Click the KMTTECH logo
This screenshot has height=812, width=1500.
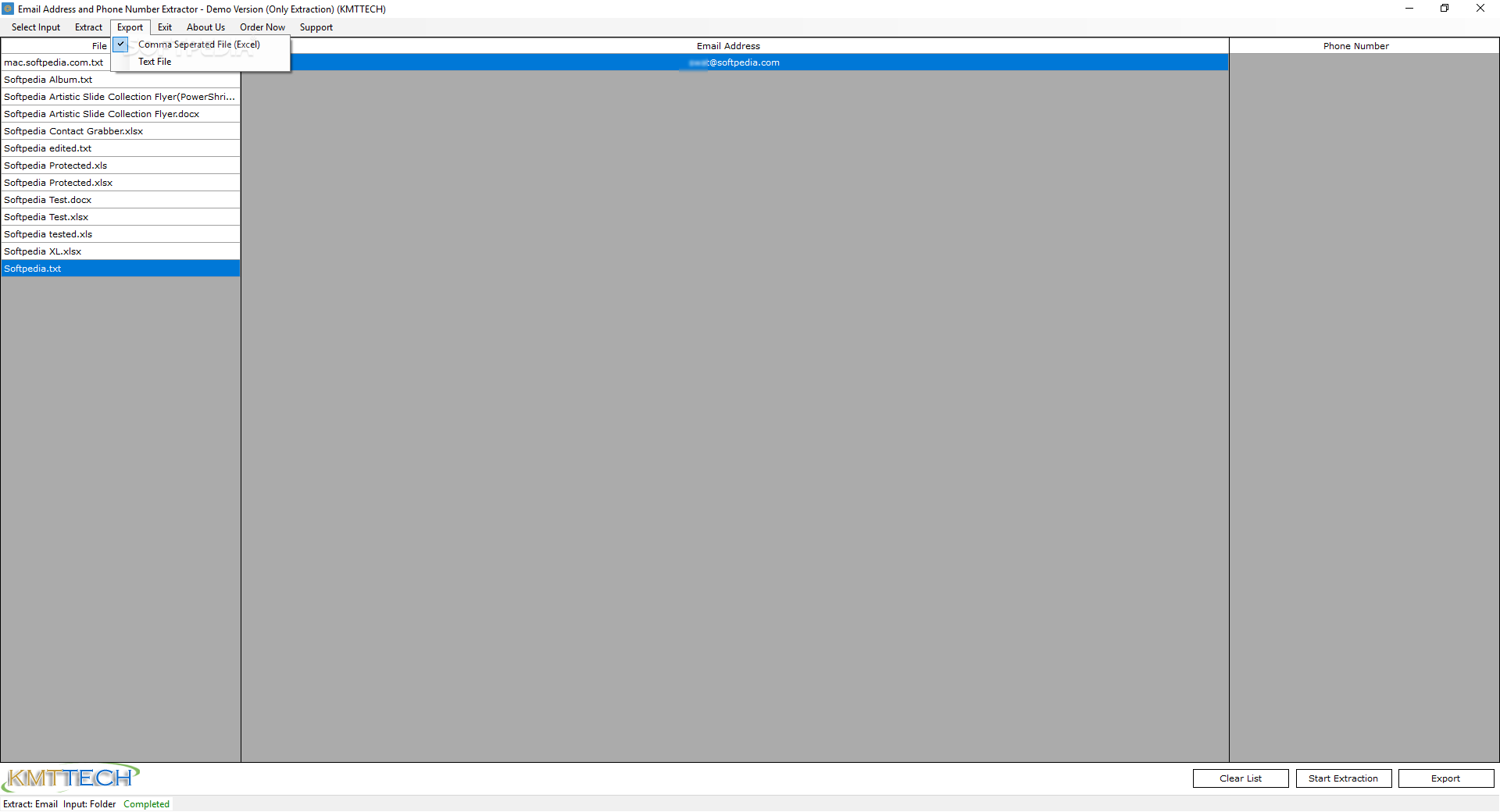click(x=70, y=778)
